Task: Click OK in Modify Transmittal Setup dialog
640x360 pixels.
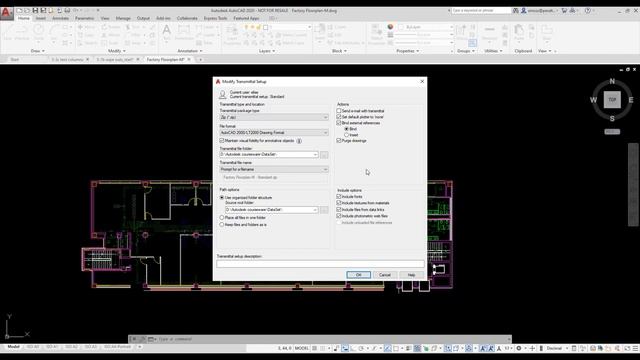Action: click(358, 275)
